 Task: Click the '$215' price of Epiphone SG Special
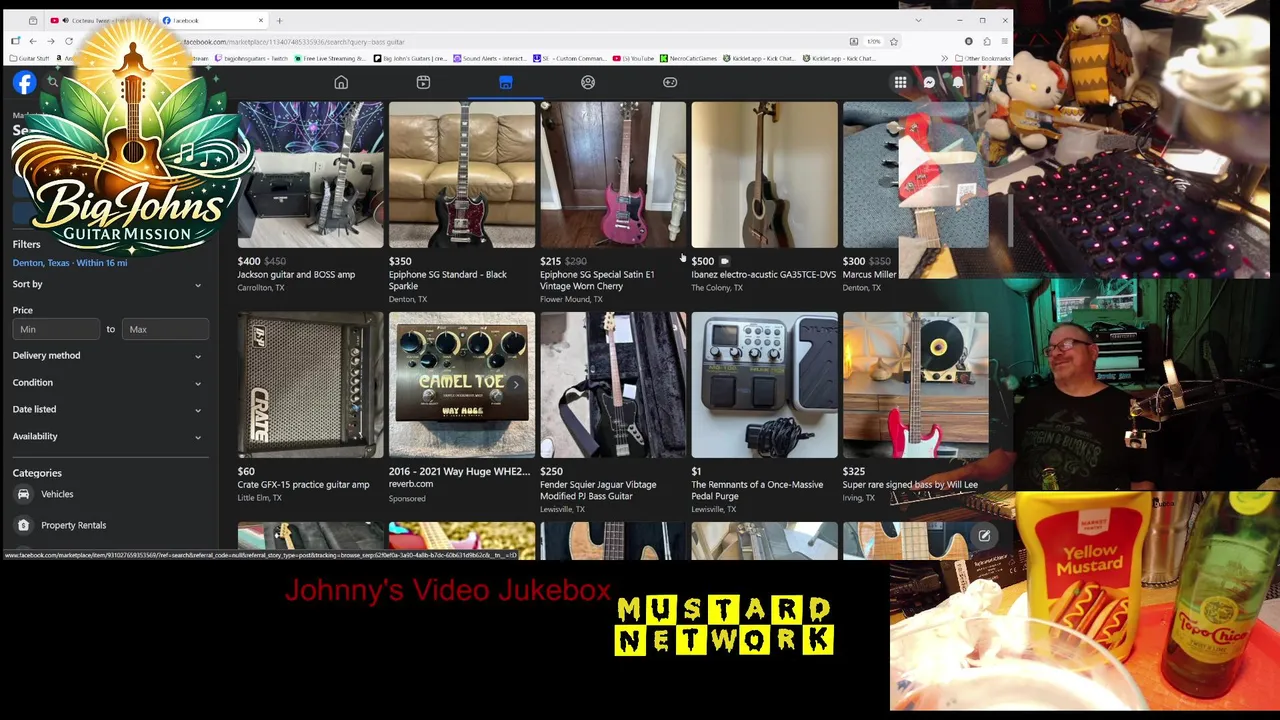click(x=550, y=261)
